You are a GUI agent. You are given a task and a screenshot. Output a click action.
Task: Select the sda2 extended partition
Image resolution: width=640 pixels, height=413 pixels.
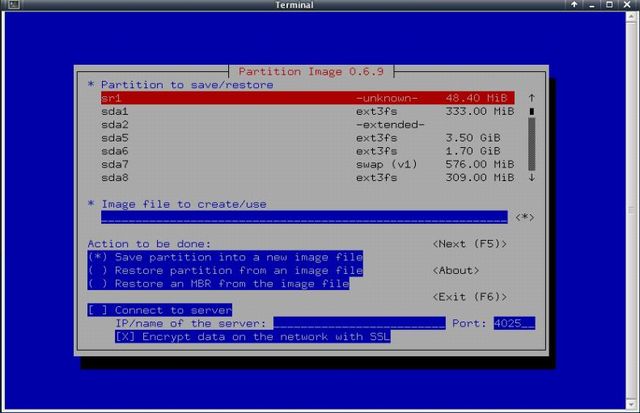coord(307,124)
